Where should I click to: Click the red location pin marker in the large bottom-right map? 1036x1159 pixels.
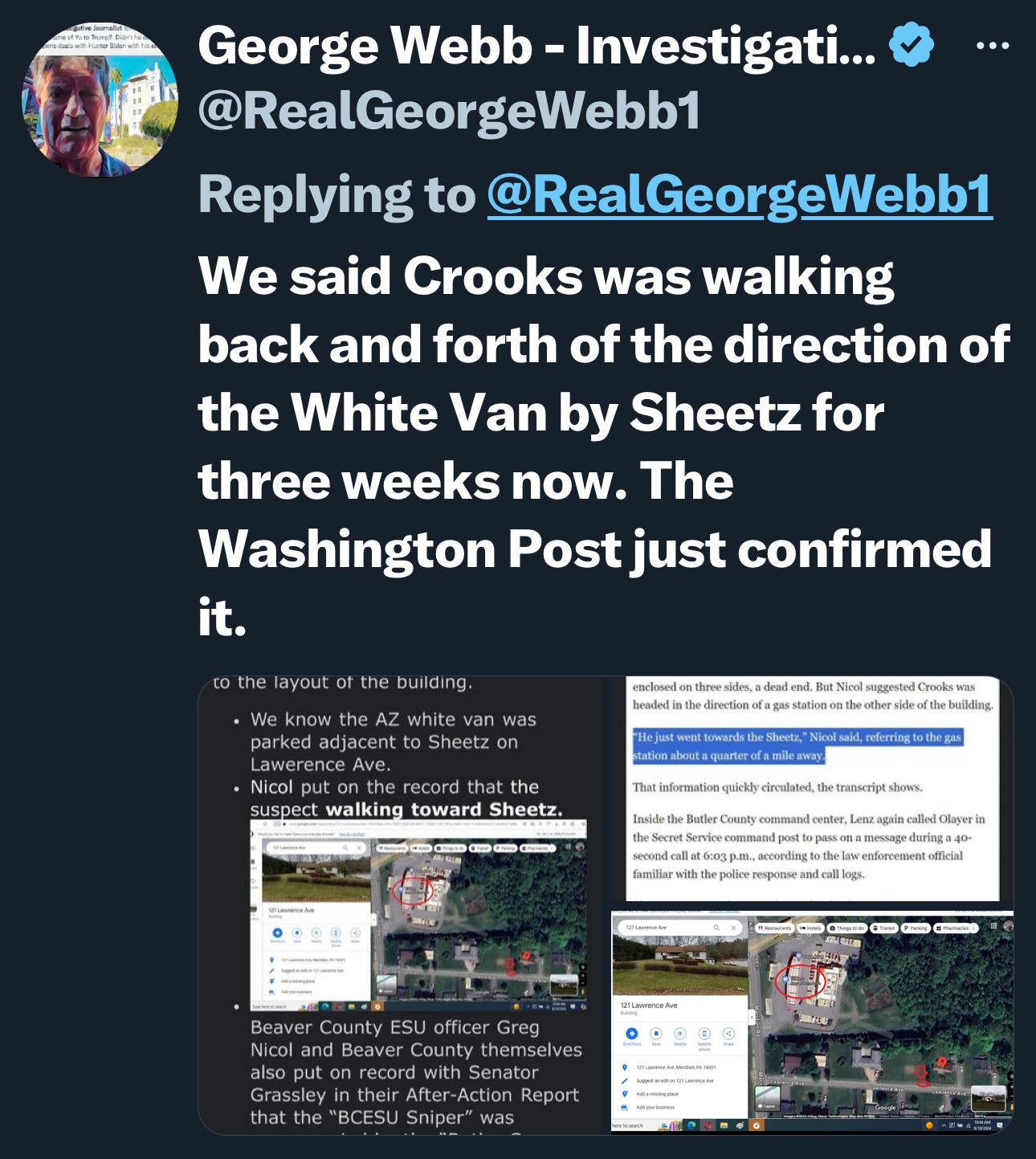(942, 1062)
